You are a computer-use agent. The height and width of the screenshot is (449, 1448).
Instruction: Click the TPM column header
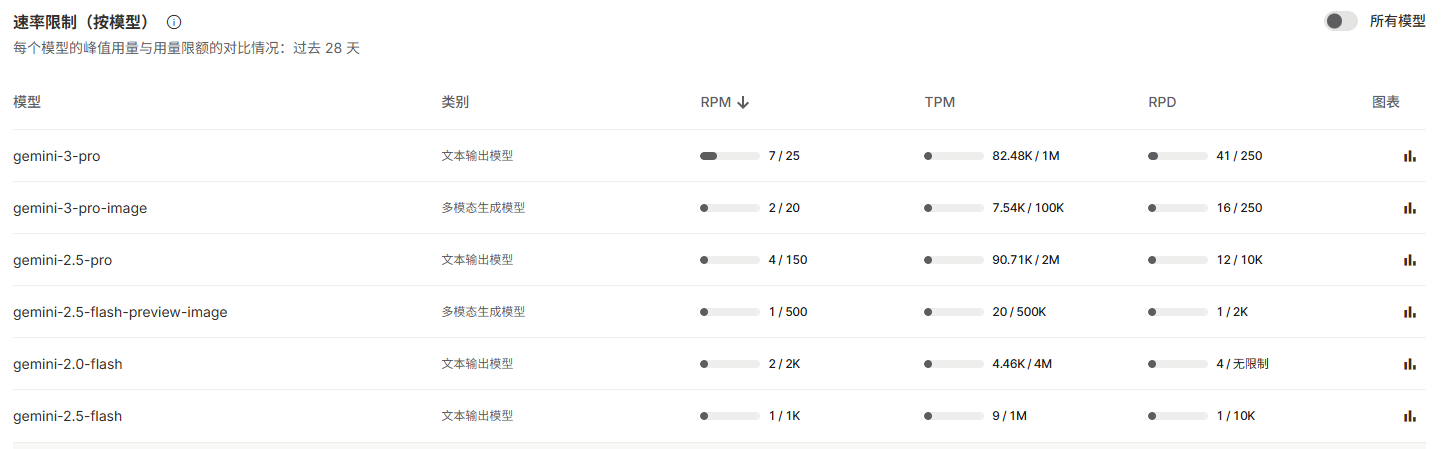click(x=939, y=102)
